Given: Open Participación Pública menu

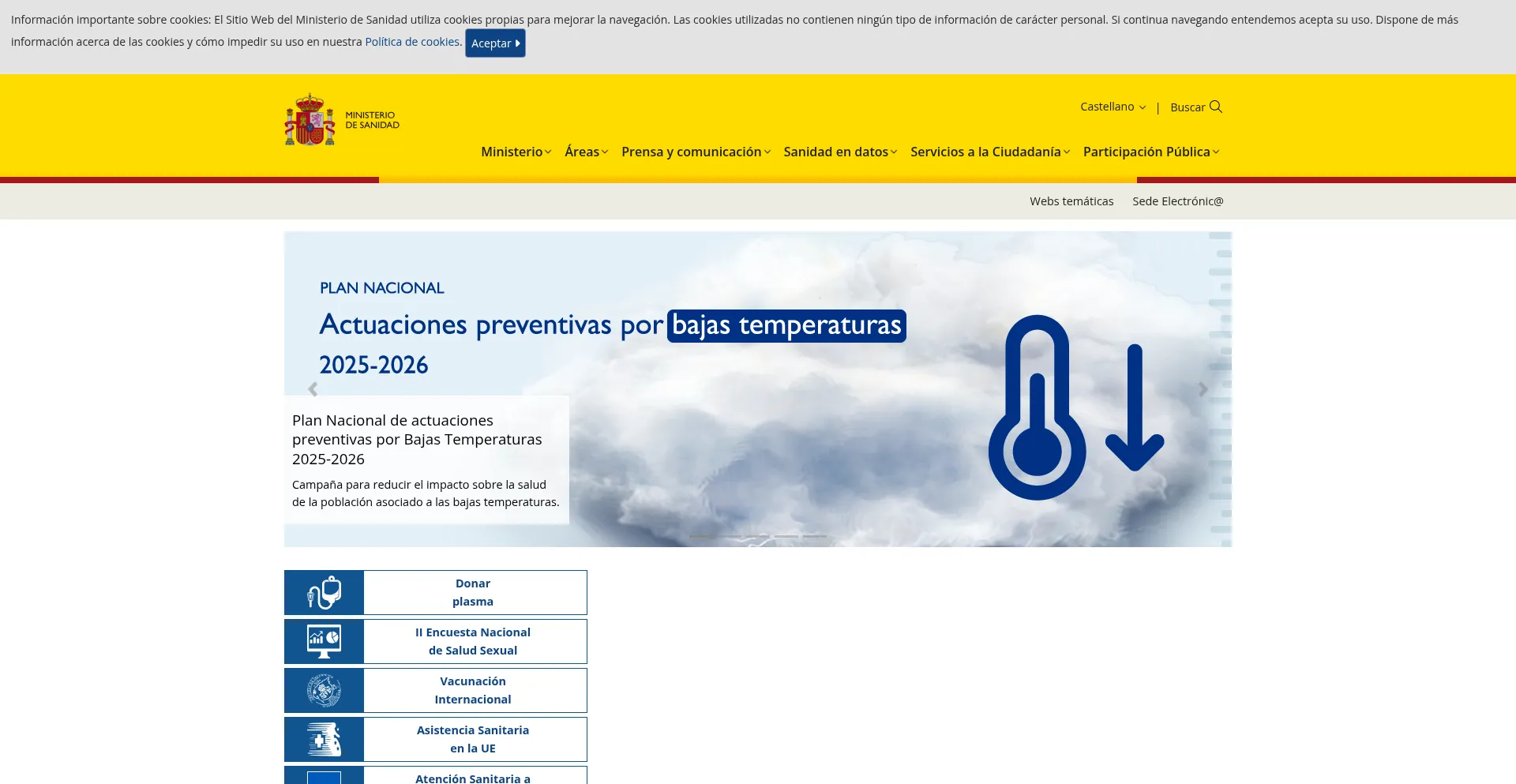Looking at the screenshot, I should pyautogui.click(x=1150, y=152).
